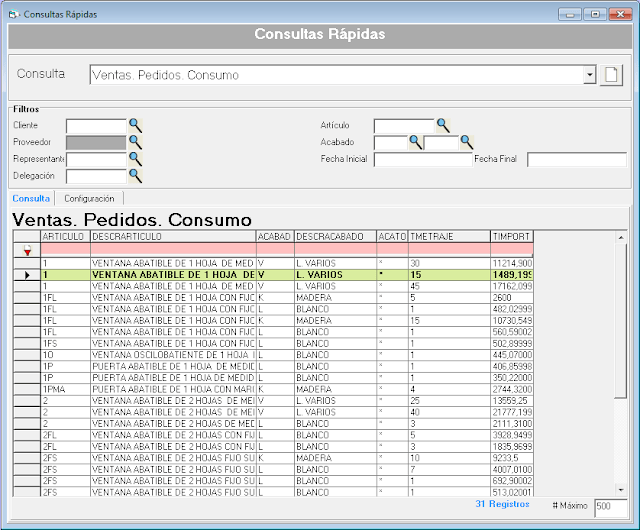This screenshot has width=640, height=530.
Task: Open the Delegación lookup magnifier
Action: tap(135, 176)
